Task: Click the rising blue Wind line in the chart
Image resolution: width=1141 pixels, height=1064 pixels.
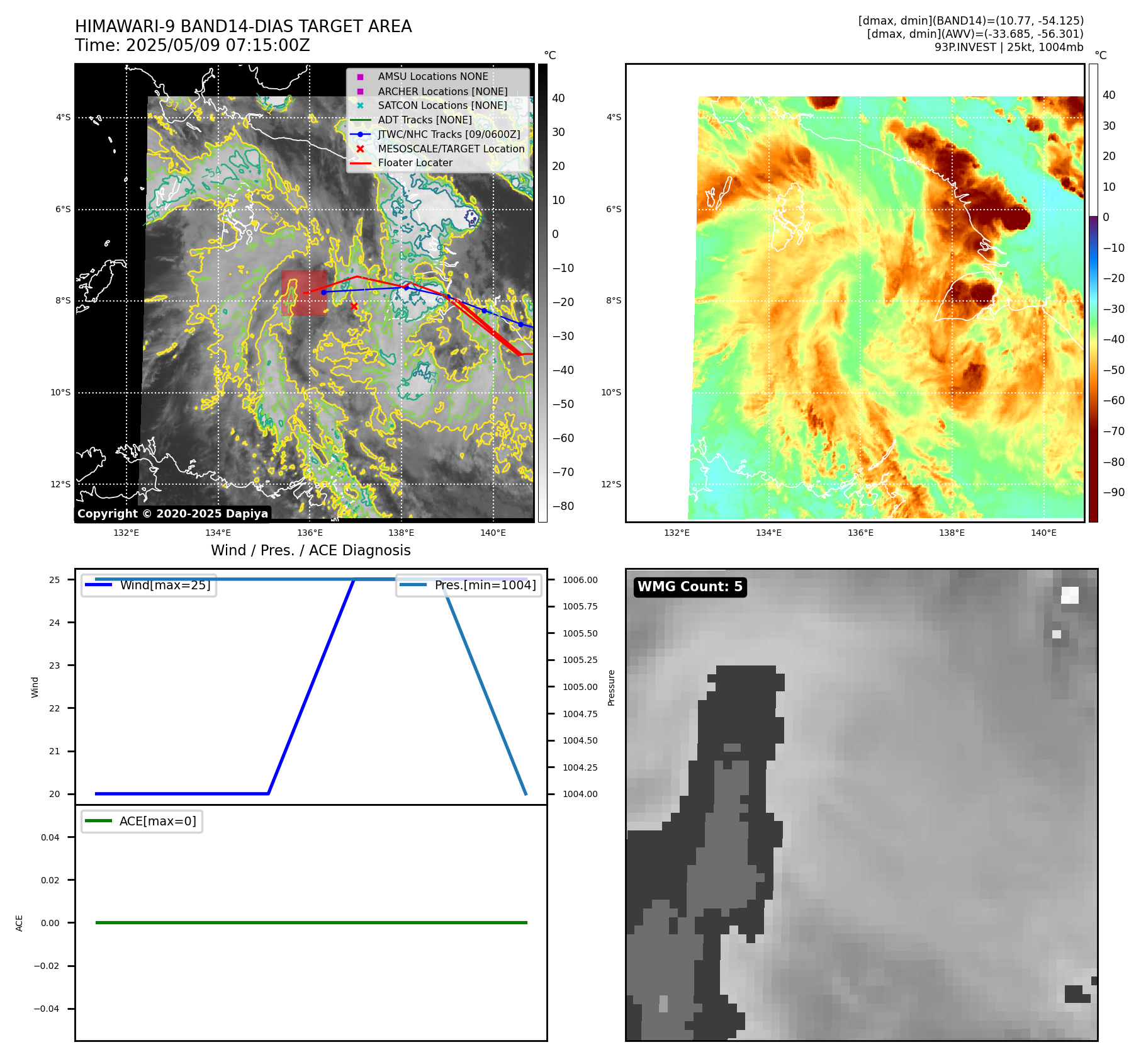Action: [x=312, y=686]
